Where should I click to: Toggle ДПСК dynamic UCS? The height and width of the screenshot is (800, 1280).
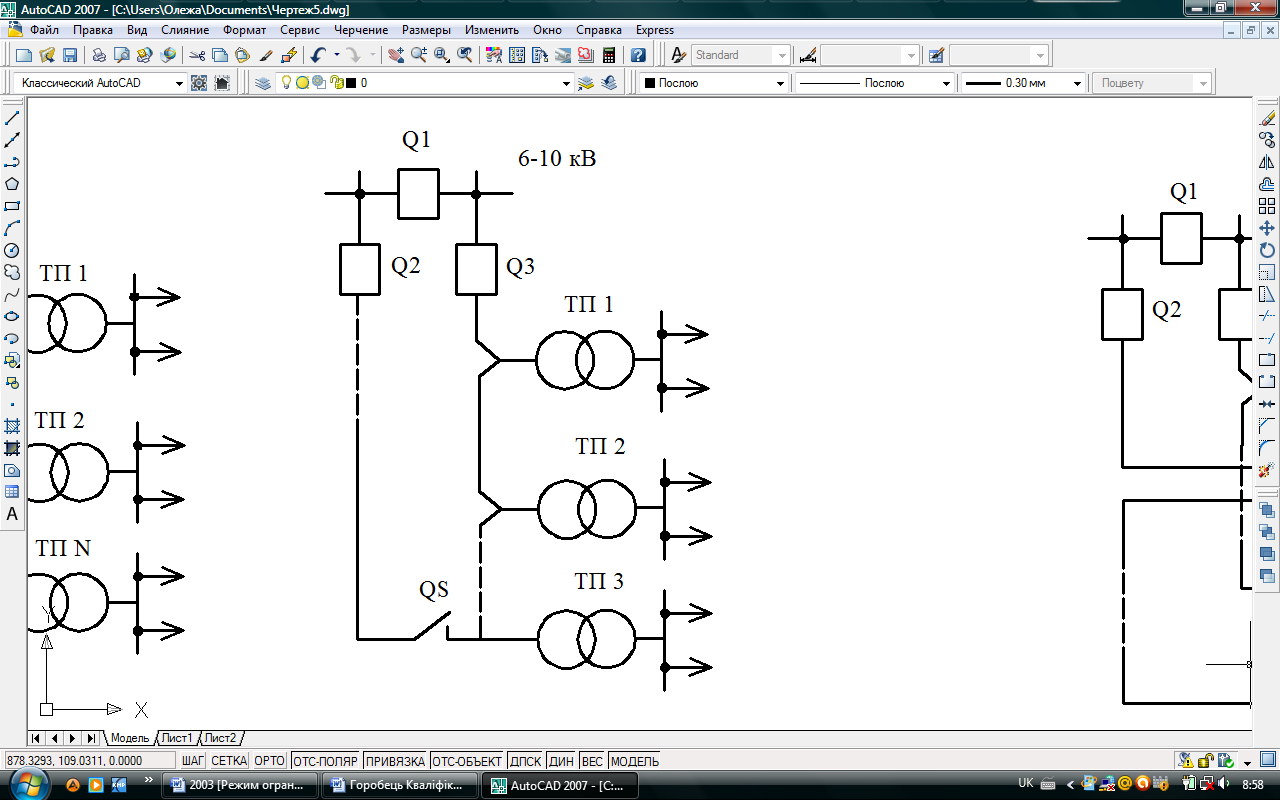tap(525, 761)
